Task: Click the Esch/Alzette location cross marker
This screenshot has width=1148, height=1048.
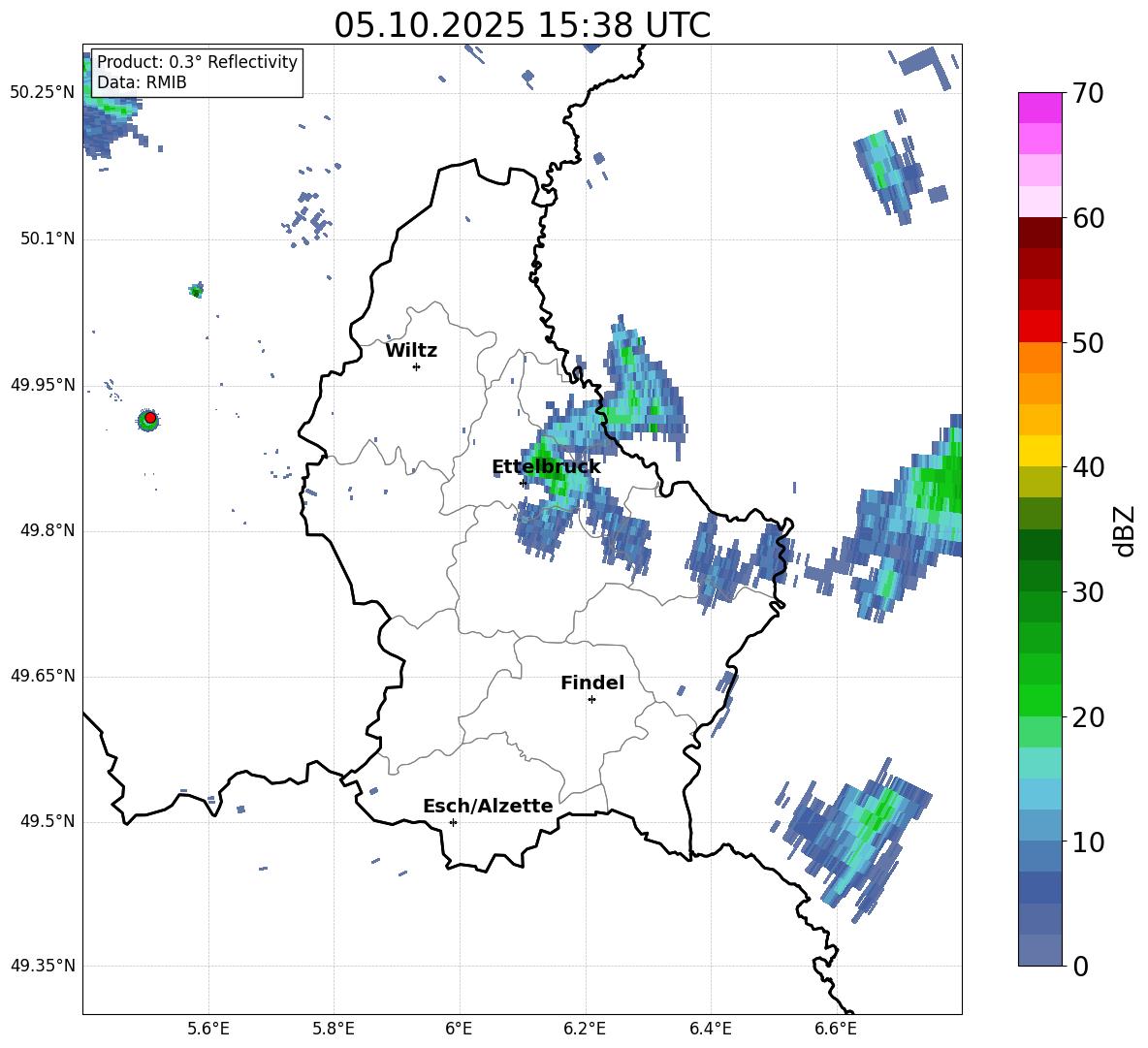Action: point(453,822)
